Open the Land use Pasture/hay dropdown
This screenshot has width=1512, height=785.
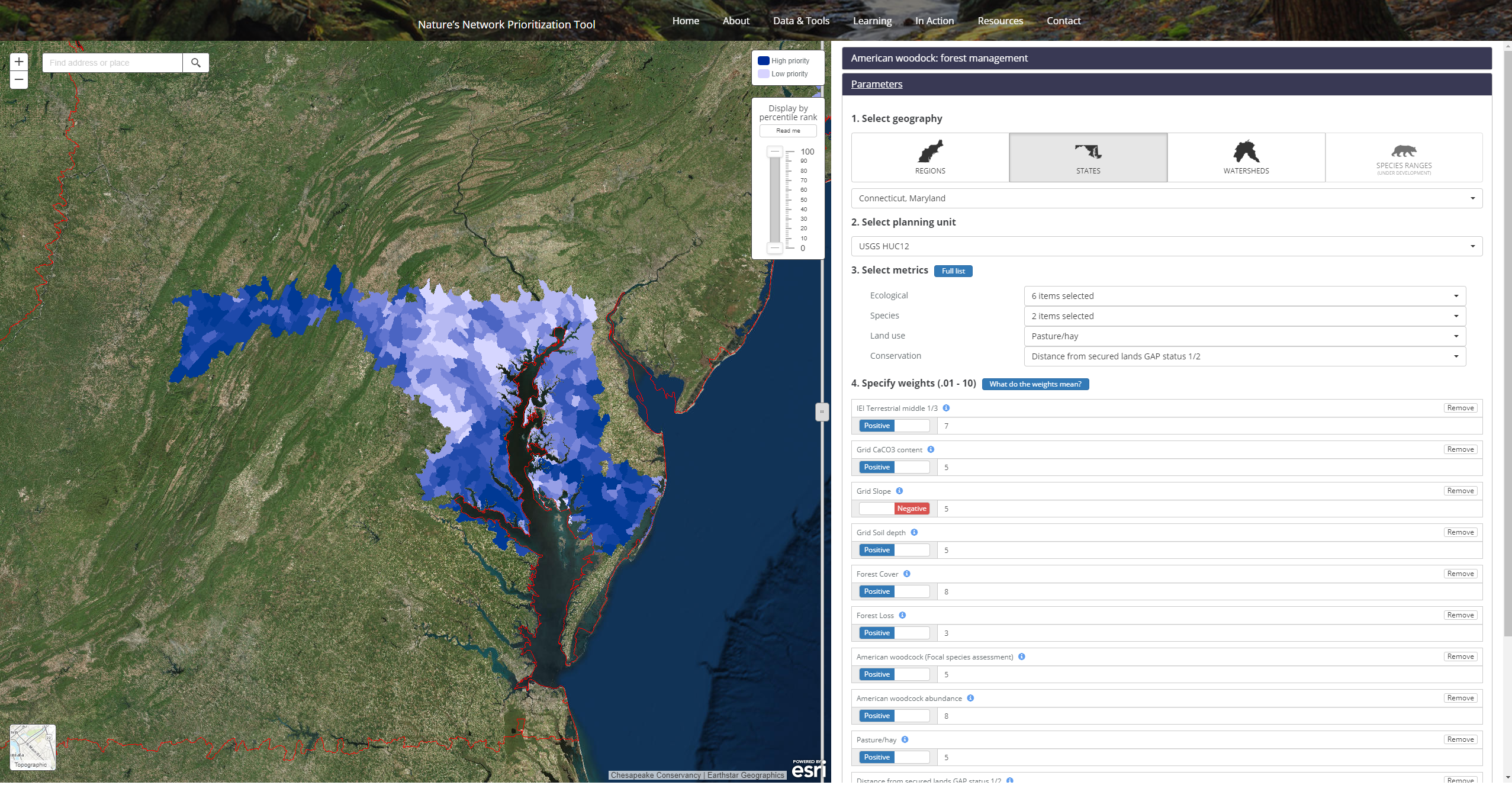pyautogui.click(x=1244, y=336)
